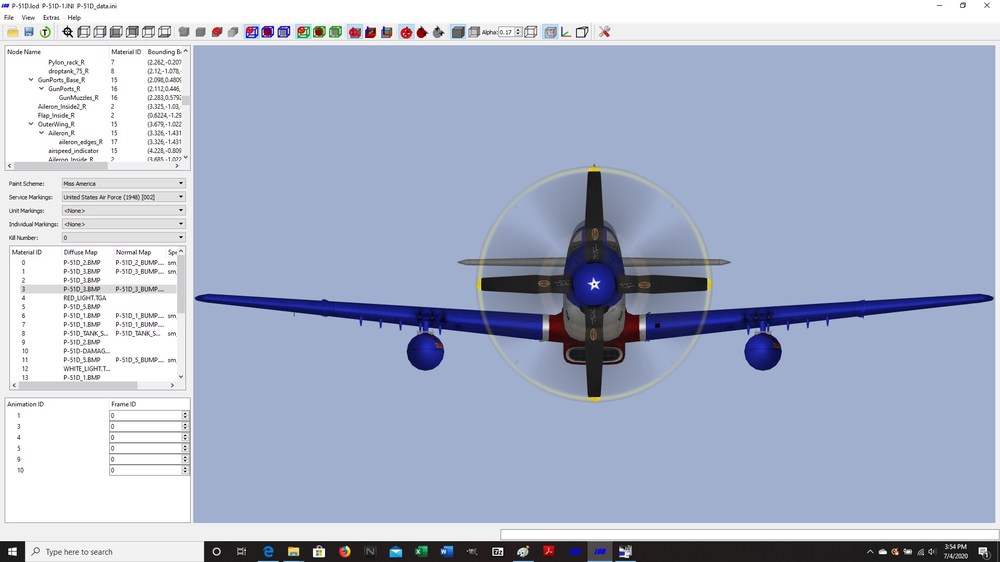Open the File menu
1000x562 pixels.
(9, 18)
